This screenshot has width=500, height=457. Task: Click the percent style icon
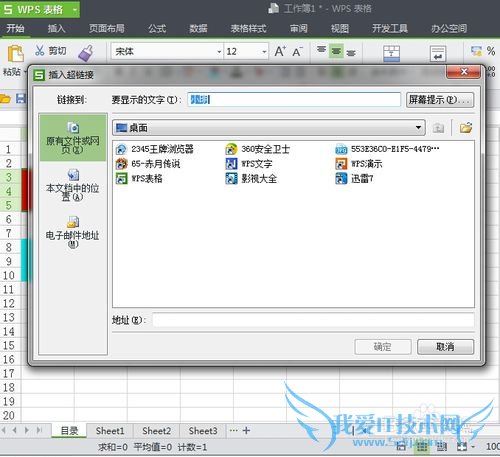491,51
